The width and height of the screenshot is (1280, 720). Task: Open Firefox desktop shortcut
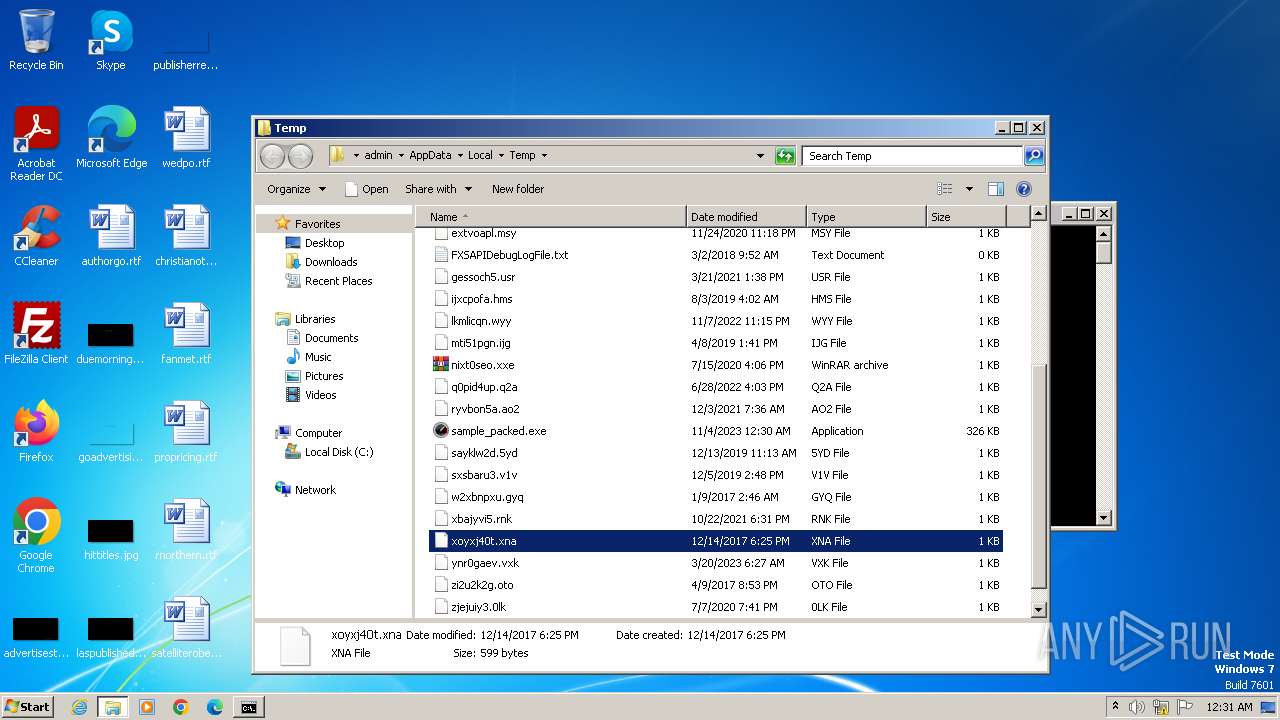click(36, 432)
